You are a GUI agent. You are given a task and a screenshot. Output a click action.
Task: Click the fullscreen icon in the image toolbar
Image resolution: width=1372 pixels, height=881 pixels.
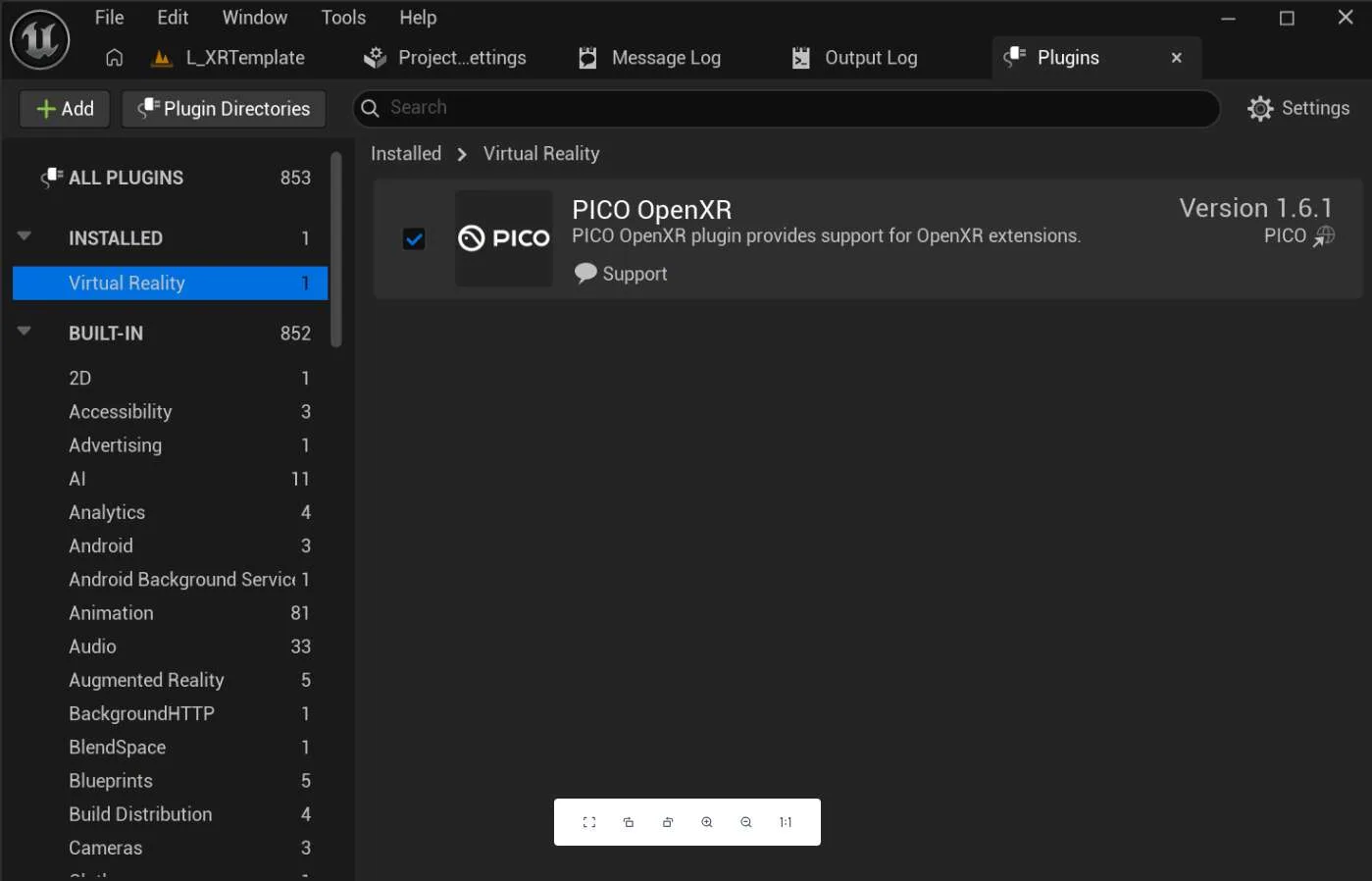pos(589,822)
